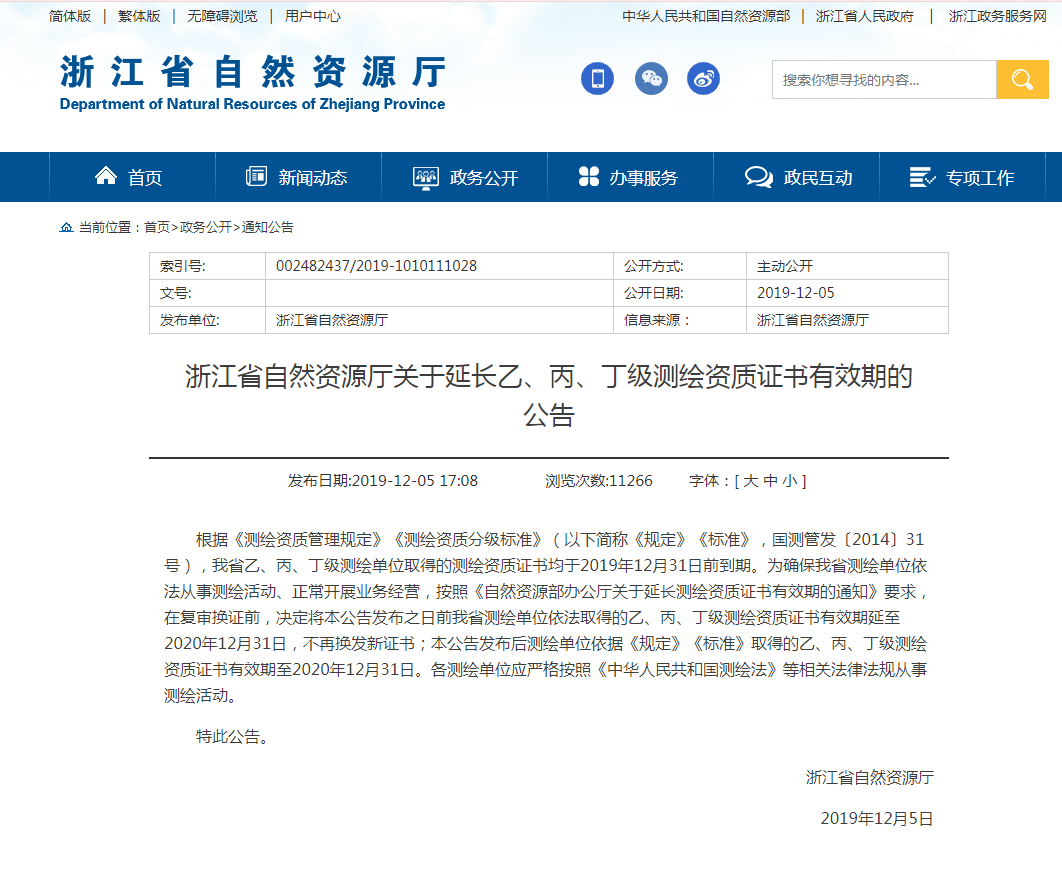Viewport: 1062px width, 871px height.
Task: Click the 文号: label cell
Action: [x=207, y=293]
